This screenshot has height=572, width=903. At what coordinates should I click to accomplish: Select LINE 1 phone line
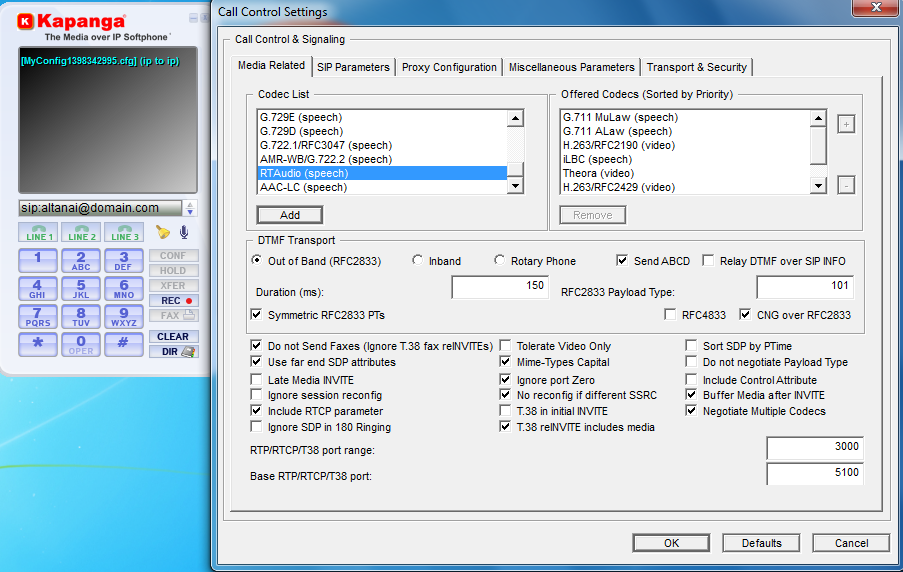pos(39,233)
